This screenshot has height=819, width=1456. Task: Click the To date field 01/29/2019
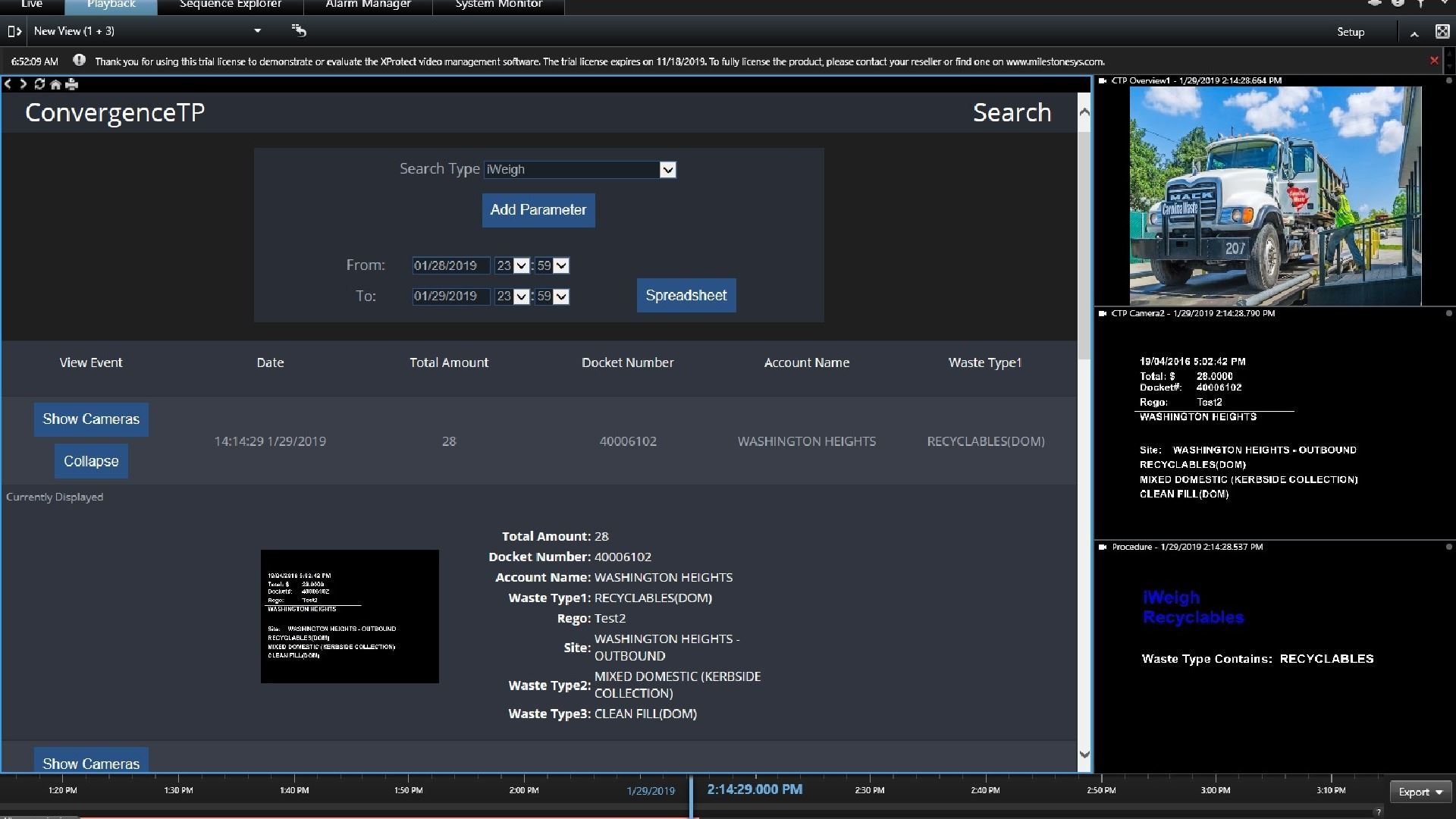tap(450, 297)
